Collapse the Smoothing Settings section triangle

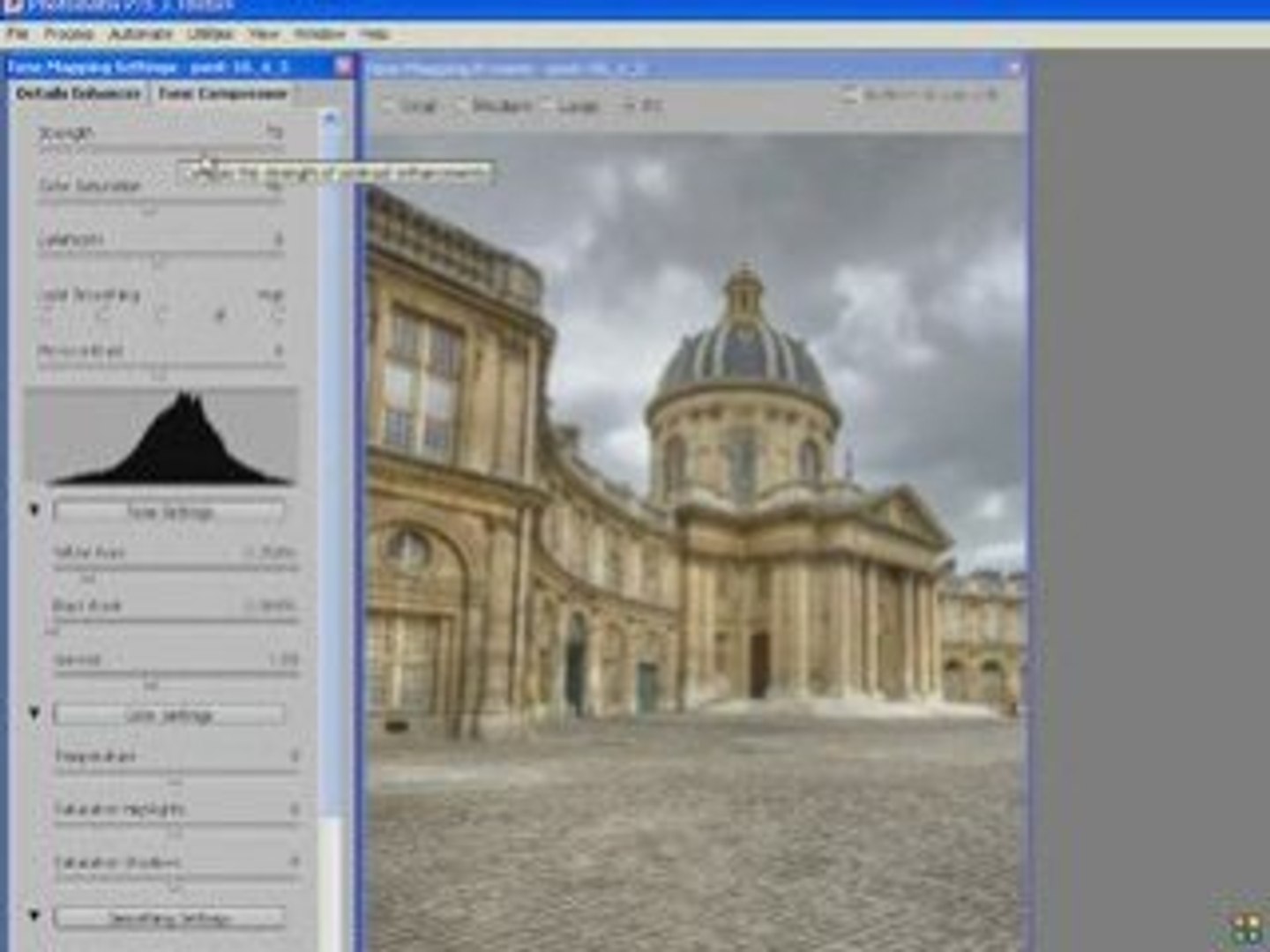point(34,916)
